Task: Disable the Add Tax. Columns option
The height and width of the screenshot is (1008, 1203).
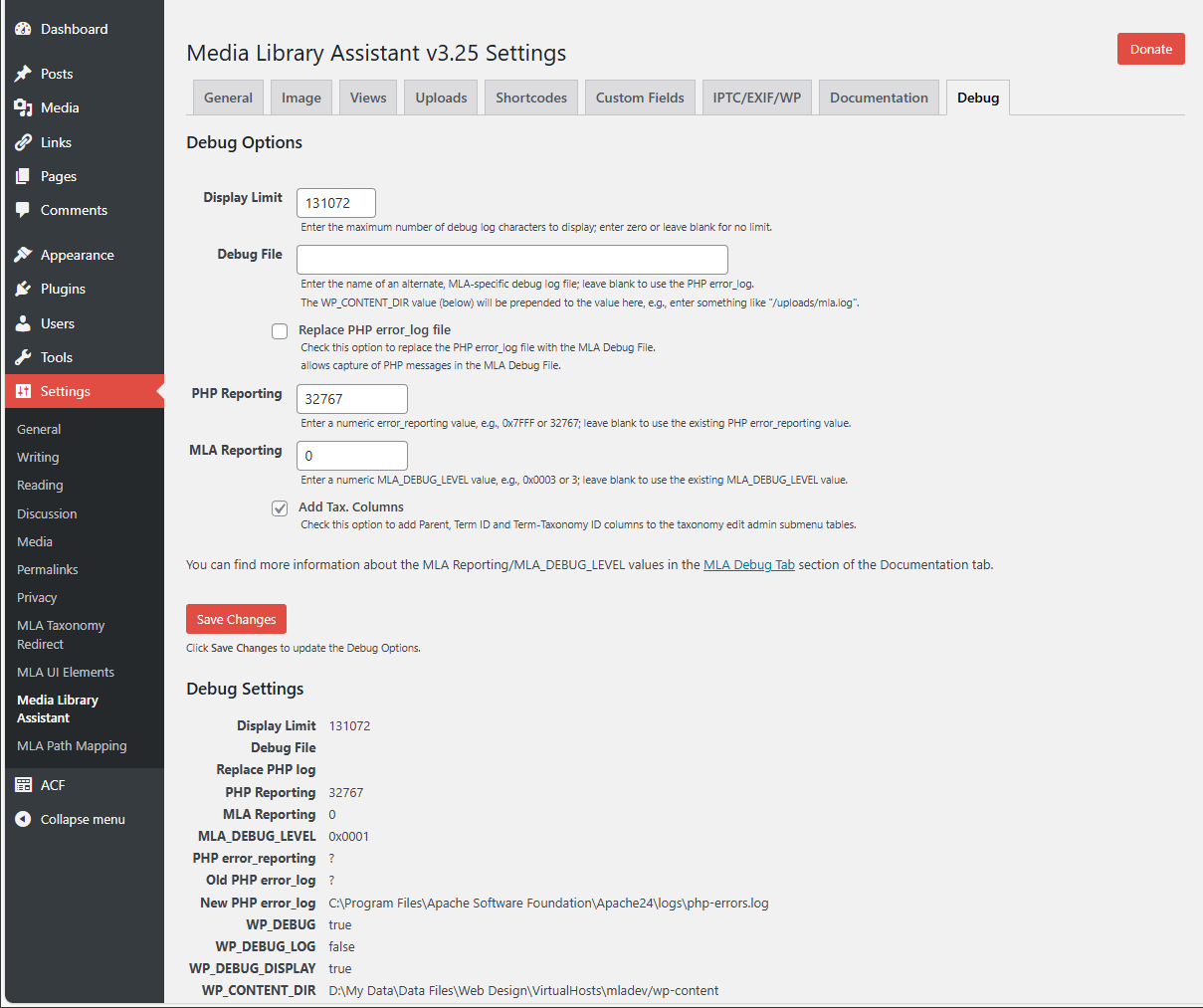Action: click(x=280, y=507)
